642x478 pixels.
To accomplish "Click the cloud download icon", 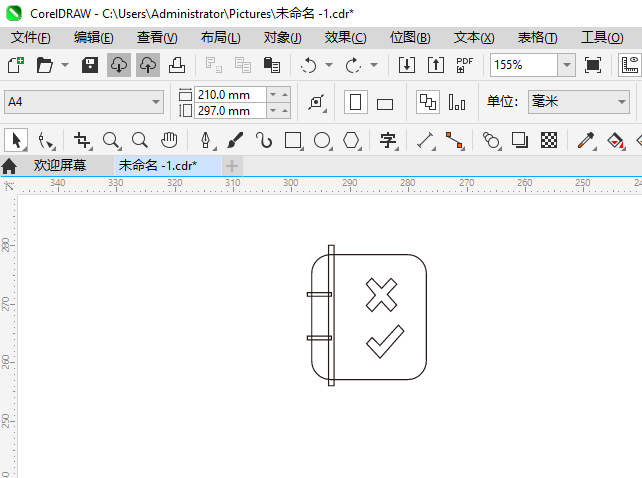I will coord(119,65).
